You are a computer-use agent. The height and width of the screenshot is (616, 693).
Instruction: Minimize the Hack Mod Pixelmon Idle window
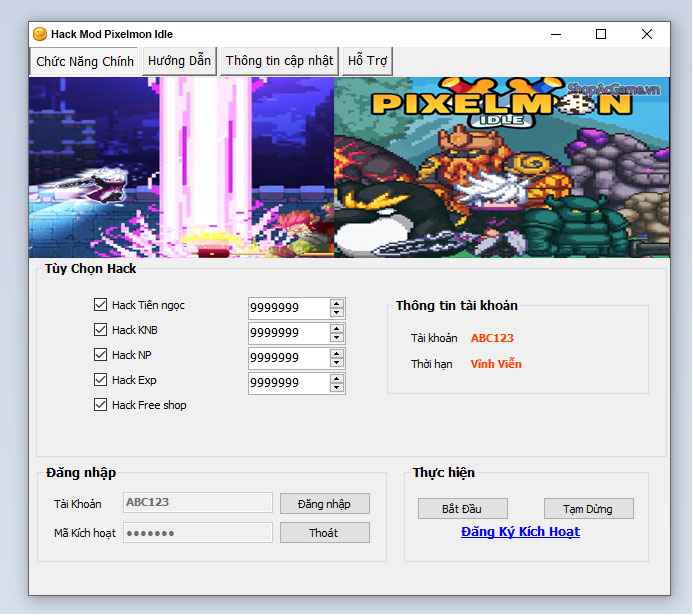[556, 34]
